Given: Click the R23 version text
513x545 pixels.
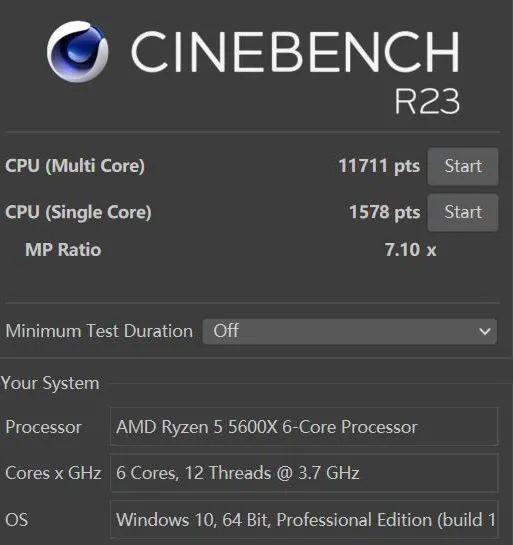Looking at the screenshot, I should pyautogui.click(x=427, y=101).
